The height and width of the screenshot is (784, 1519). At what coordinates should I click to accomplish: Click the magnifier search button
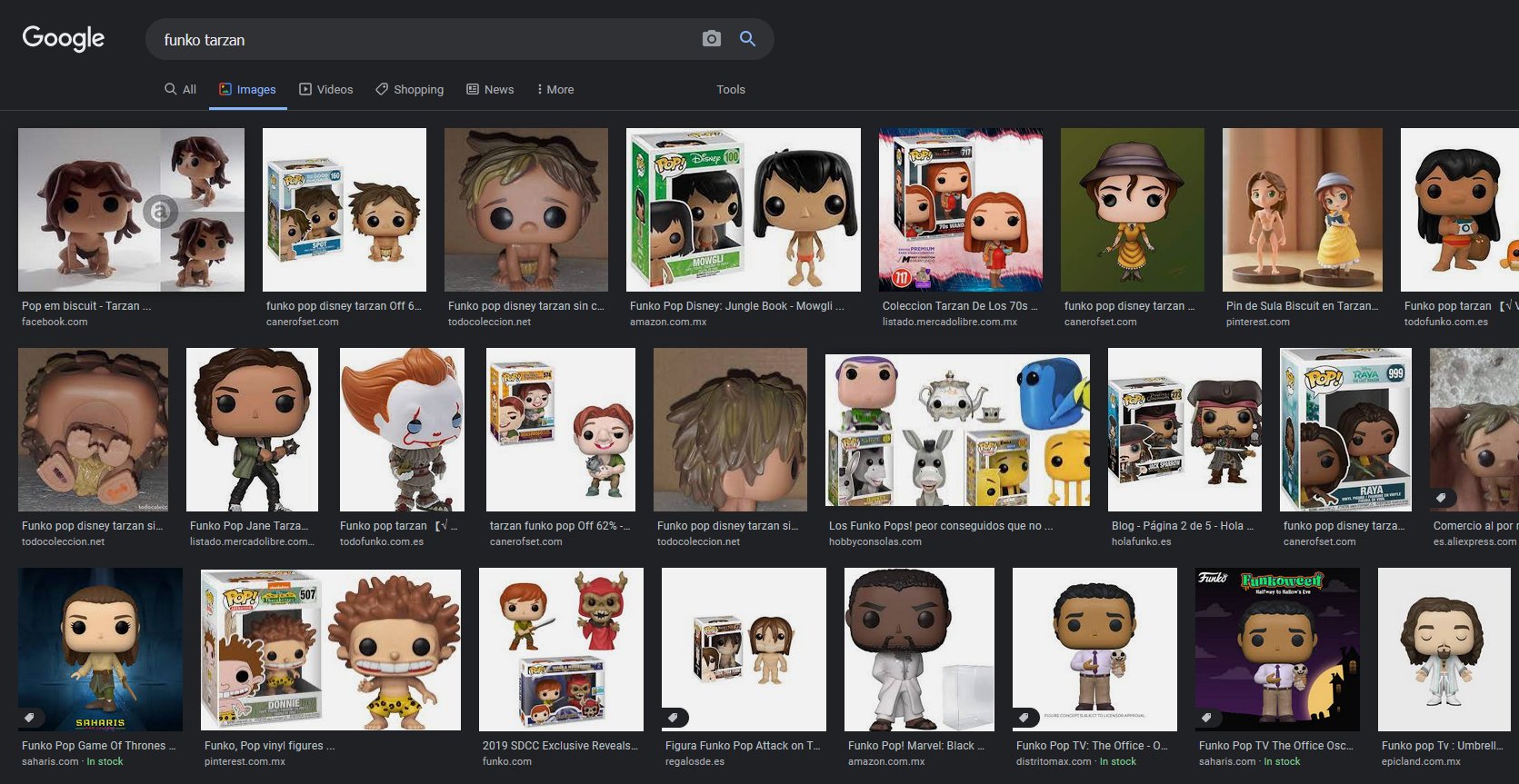[x=747, y=39]
